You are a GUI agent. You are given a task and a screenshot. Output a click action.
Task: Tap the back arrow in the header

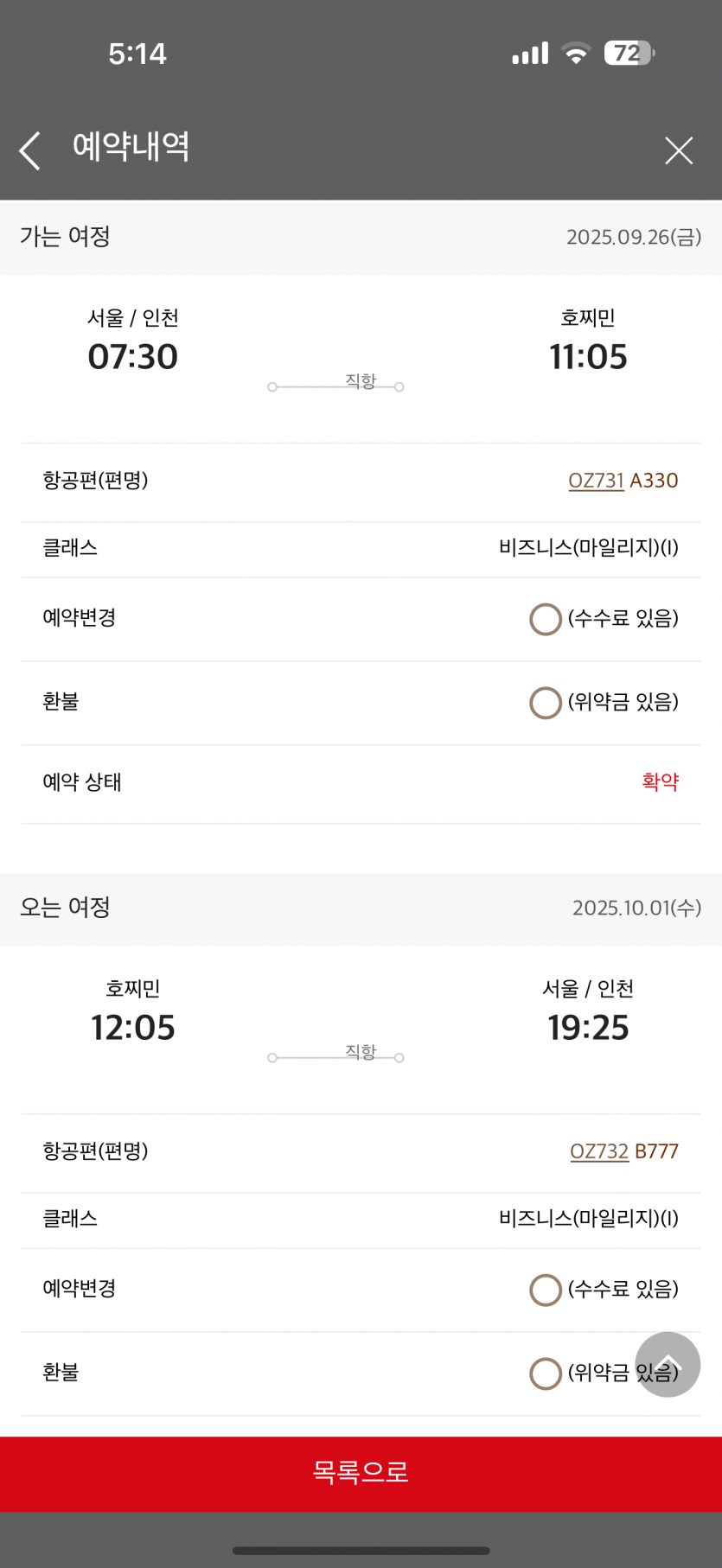[30, 151]
